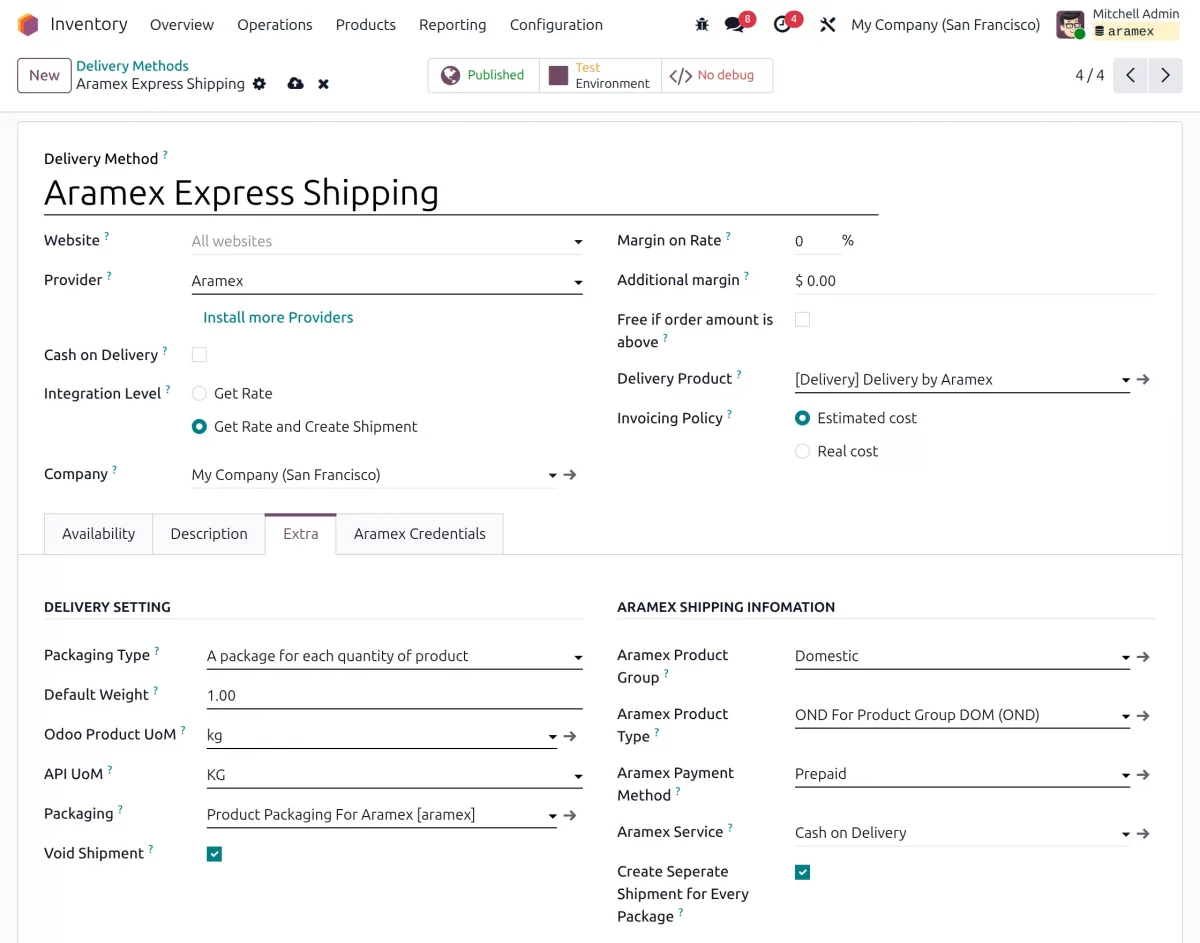Open the activities clock icon with 4 badge
Viewport: 1200px width, 943px height.
[x=783, y=24]
